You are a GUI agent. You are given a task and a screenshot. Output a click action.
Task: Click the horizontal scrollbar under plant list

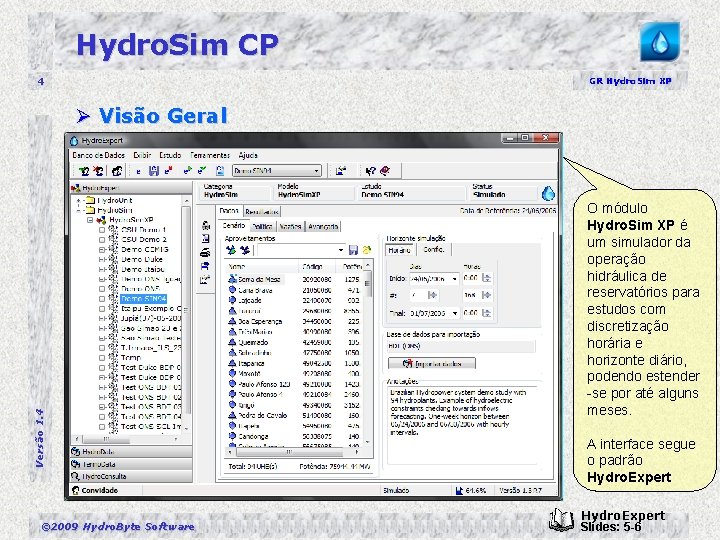tap(294, 452)
